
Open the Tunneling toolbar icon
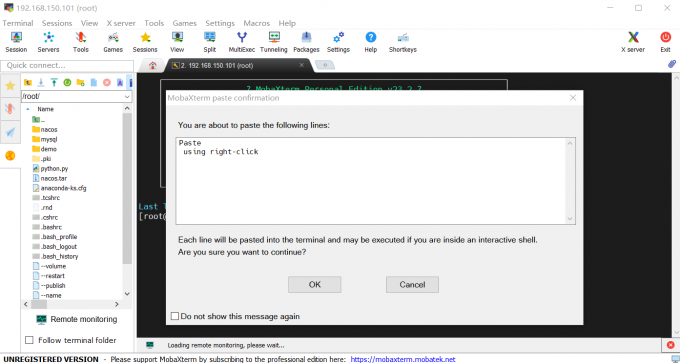point(274,42)
